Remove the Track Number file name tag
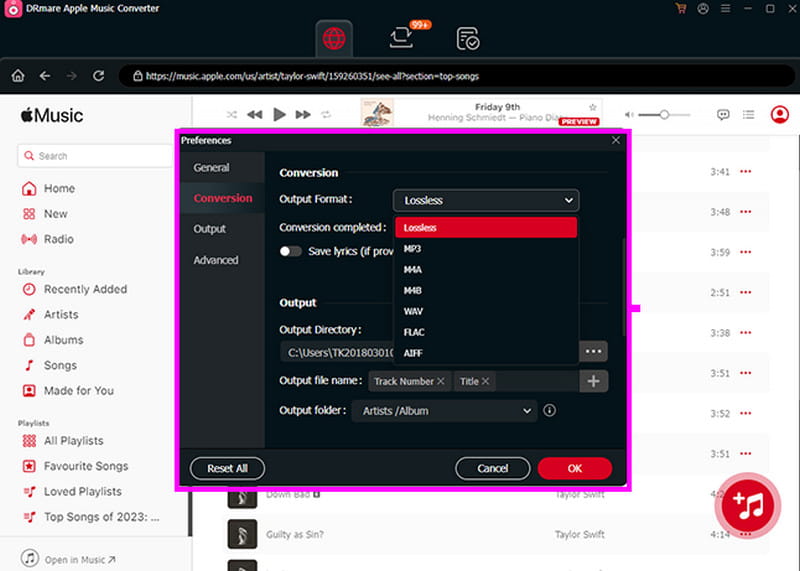Image resolution: width=800 pixels, height=571 pixels. [441, 381]
